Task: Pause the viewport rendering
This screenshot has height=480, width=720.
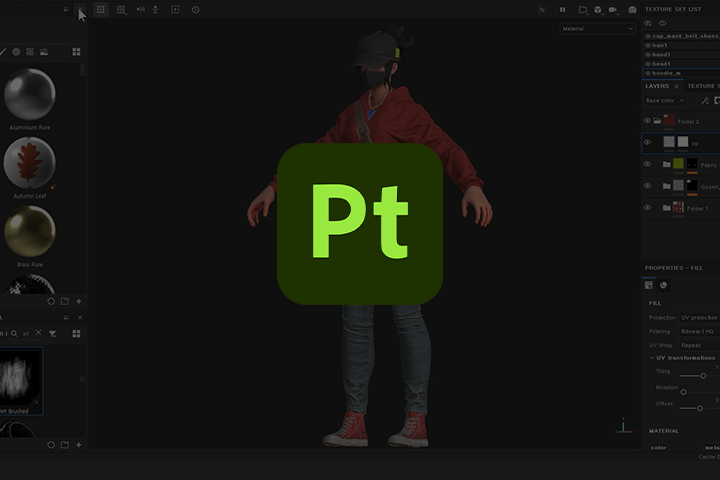Action: [x=562, y=10]
